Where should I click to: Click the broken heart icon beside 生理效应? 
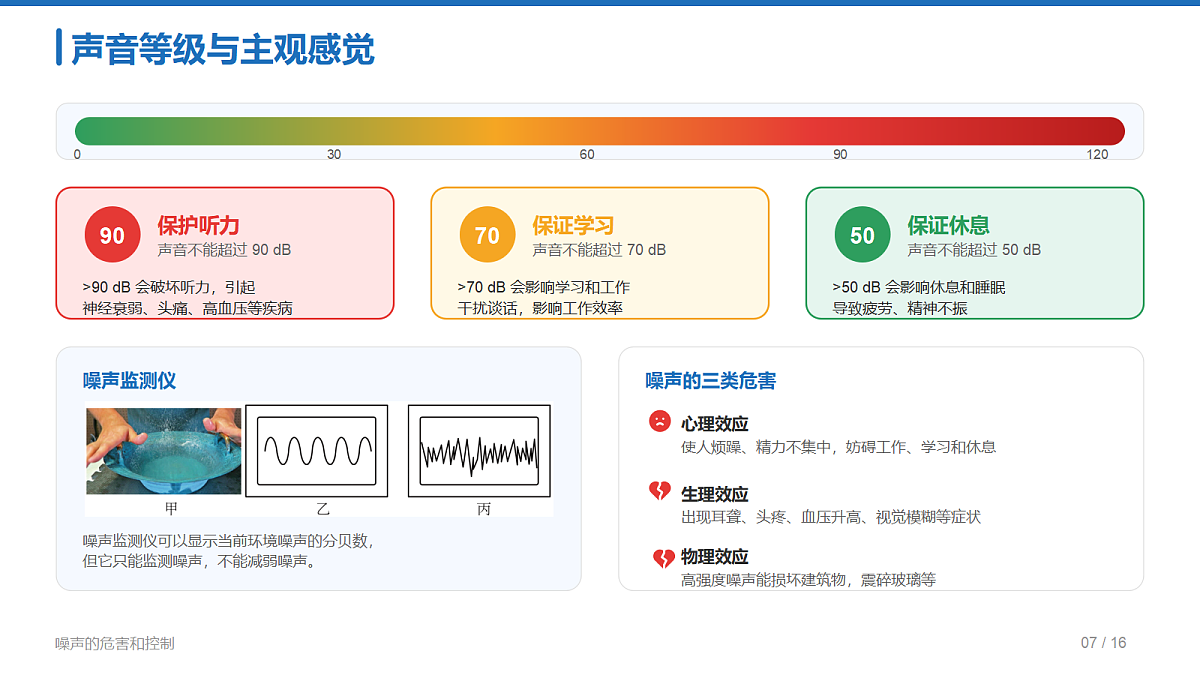(x=660, y=491)
